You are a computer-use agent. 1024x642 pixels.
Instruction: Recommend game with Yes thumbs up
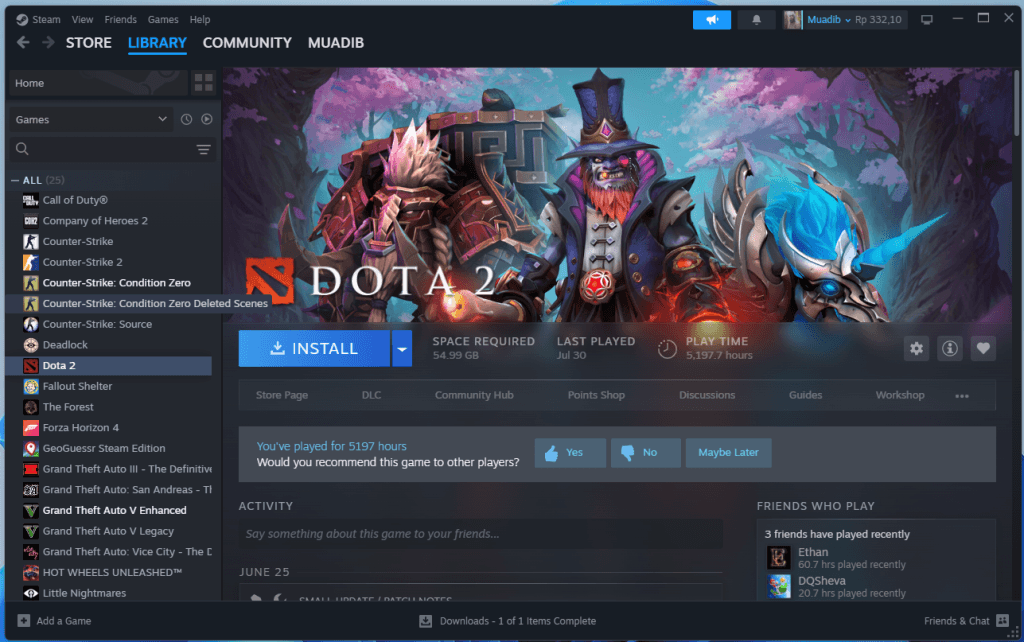tap(570, 453)
